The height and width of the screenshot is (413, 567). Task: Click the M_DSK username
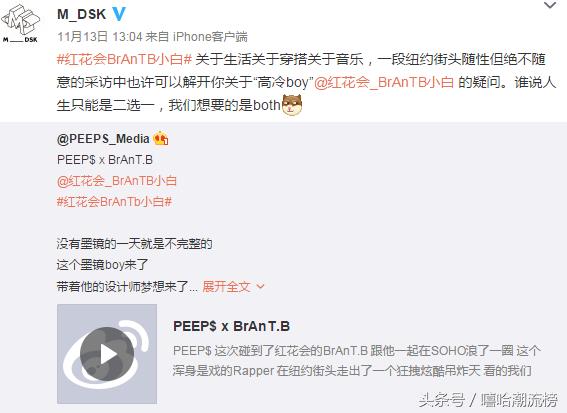point(81,14)
